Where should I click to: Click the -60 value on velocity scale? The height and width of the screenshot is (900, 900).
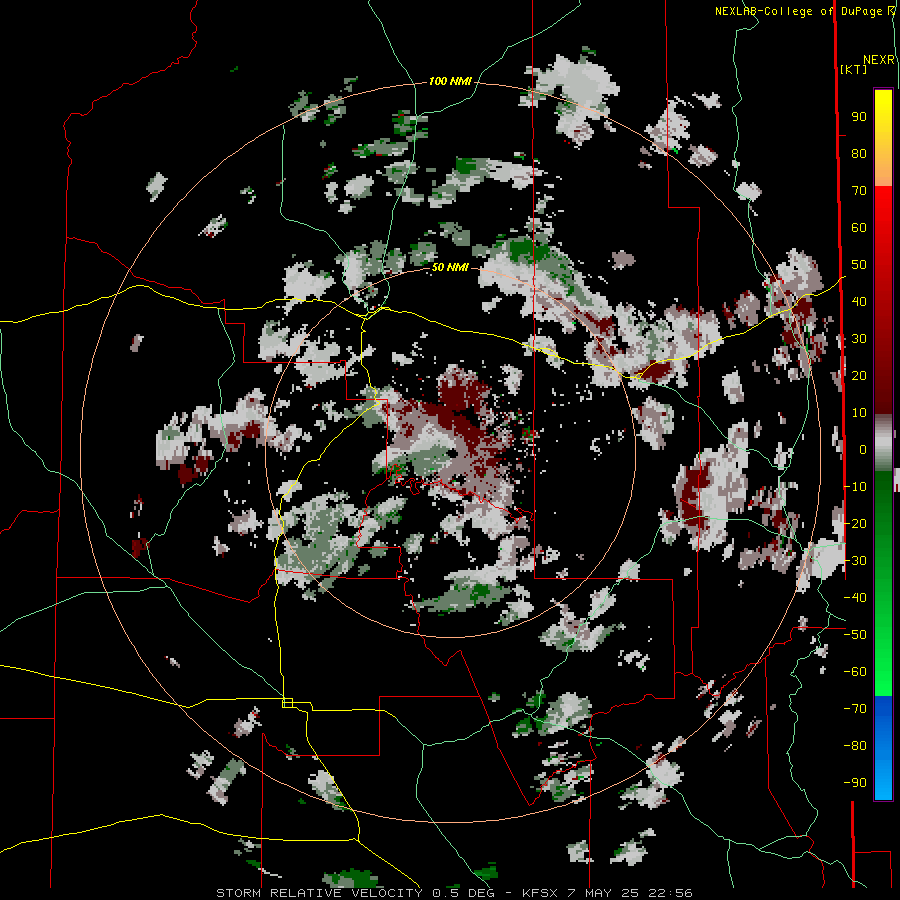pos(855,672)
